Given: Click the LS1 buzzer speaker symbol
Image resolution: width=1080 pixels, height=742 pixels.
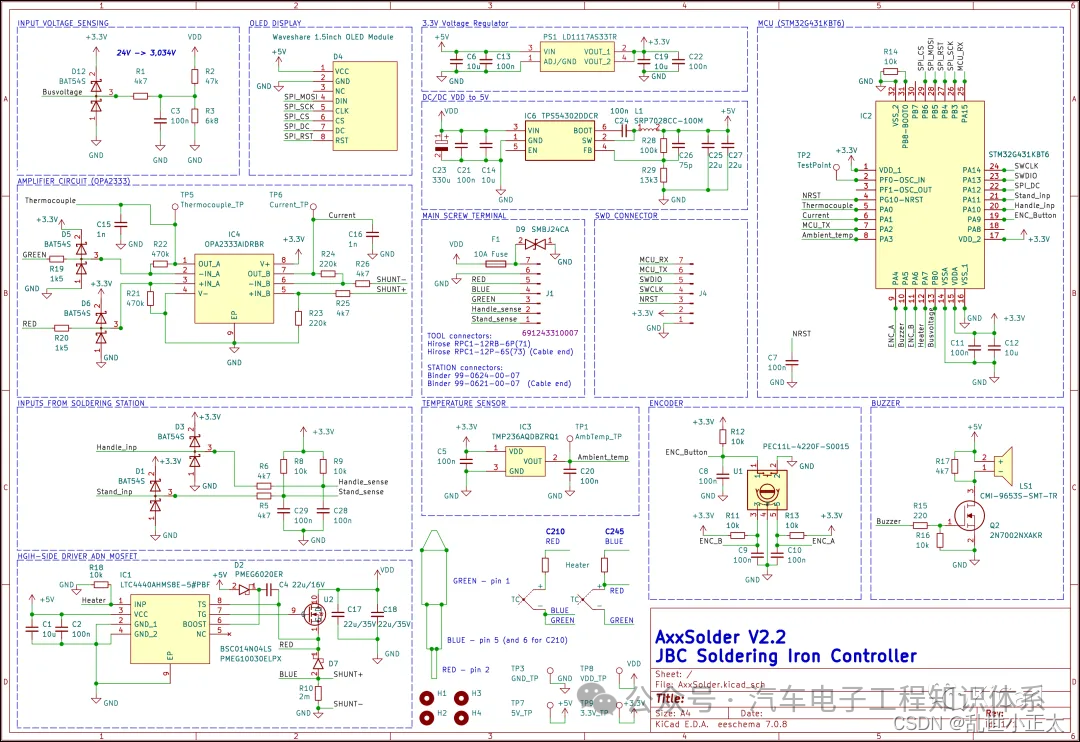Looking at the screenshot, I should point(1001,463).
